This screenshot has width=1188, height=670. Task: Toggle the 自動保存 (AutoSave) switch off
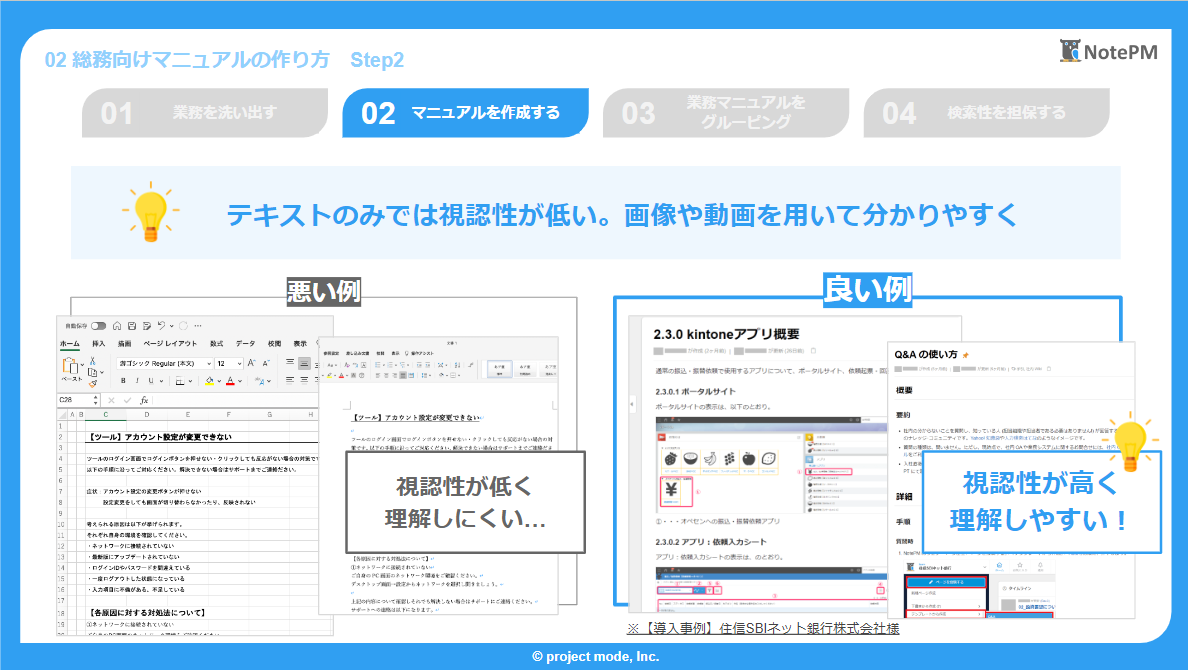pos(98,326)
